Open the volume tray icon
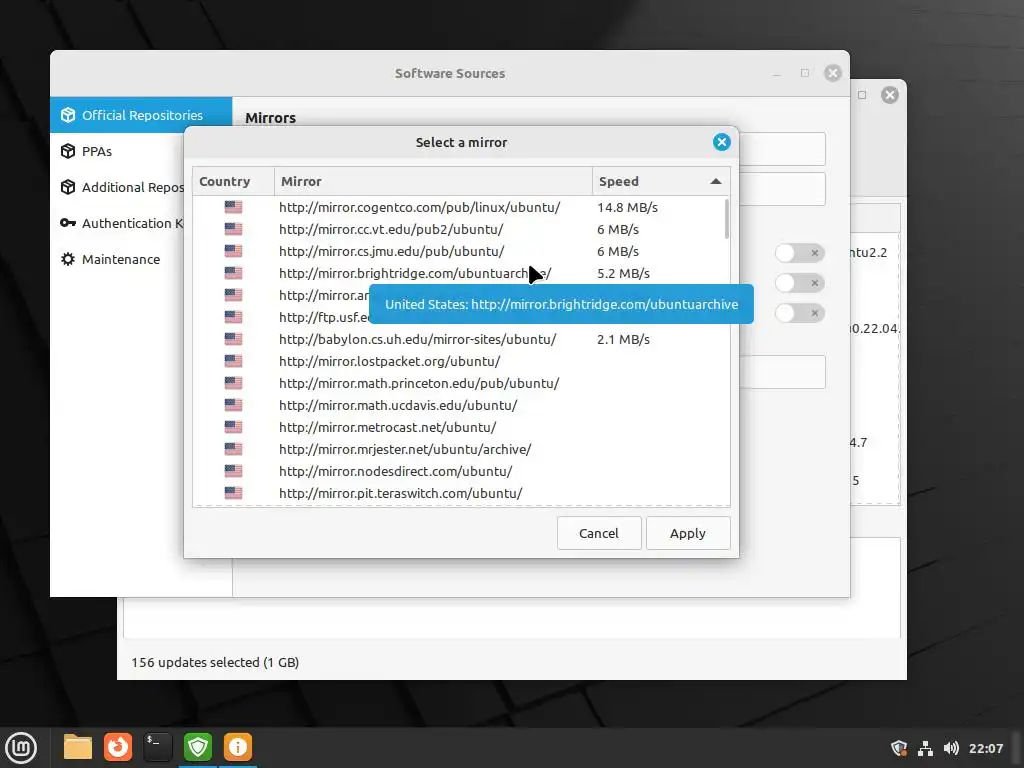 [x=951, y=748]
